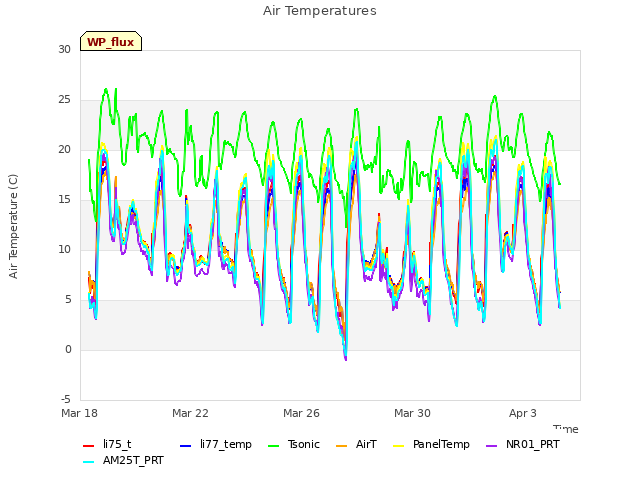Click the Mar 22 x-axis tick label

coord(190,413)
